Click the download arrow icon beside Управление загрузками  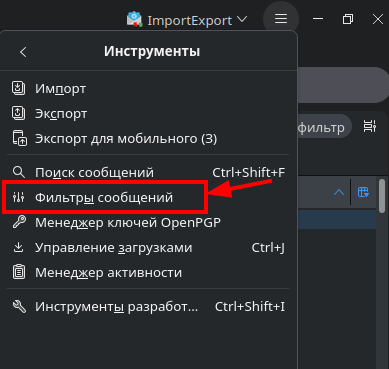18,248
